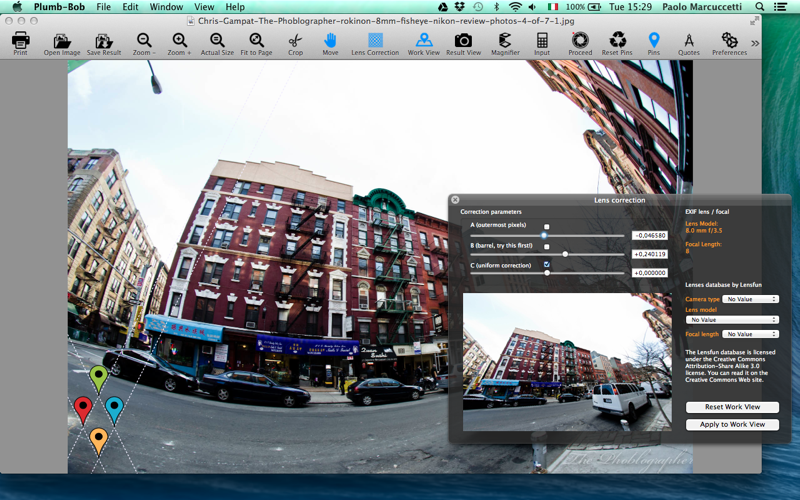This screenshot has width=800, height=500.
Task: Open the Window menu
Action: 166,7
